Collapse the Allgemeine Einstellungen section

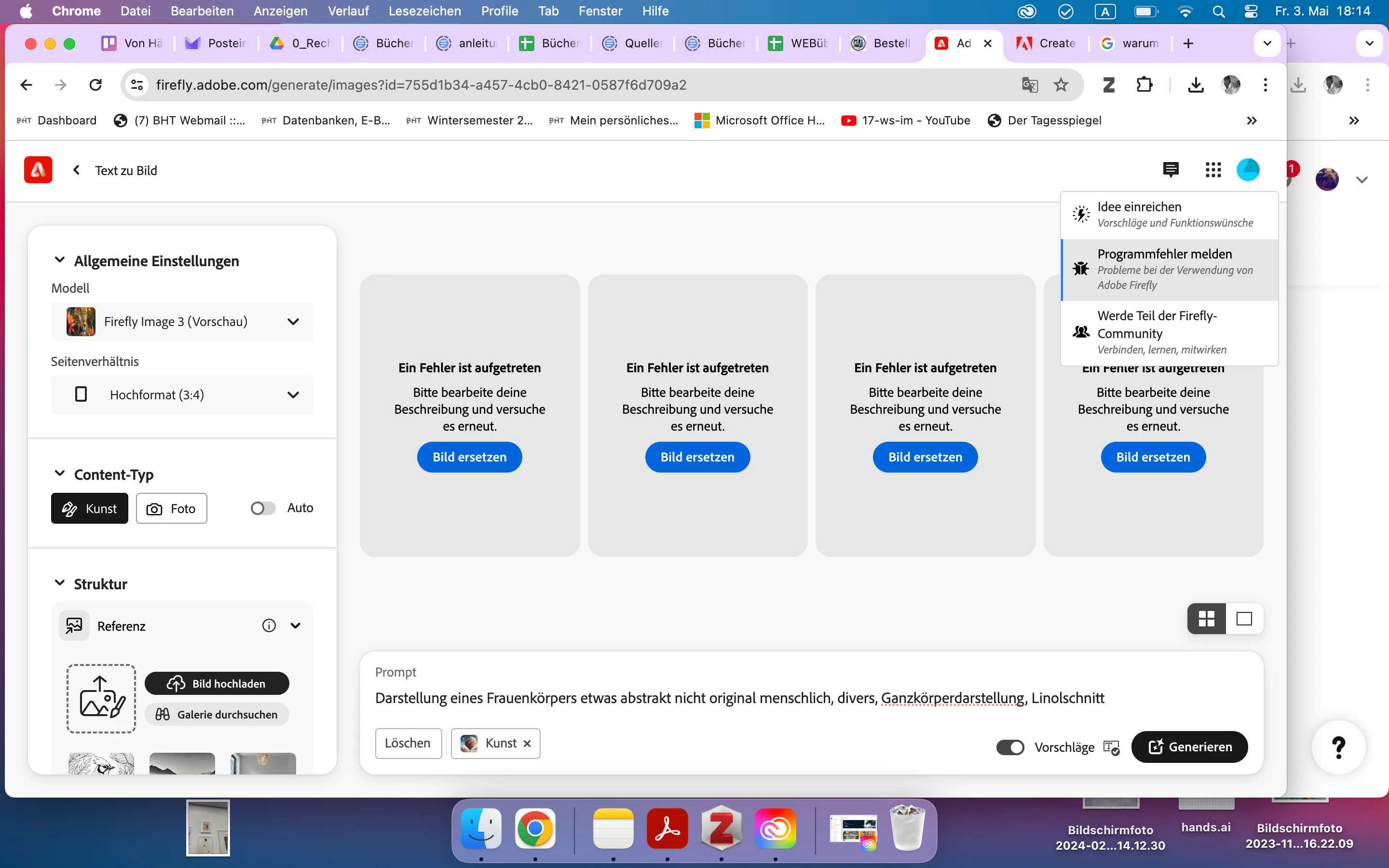coord(59,260)
